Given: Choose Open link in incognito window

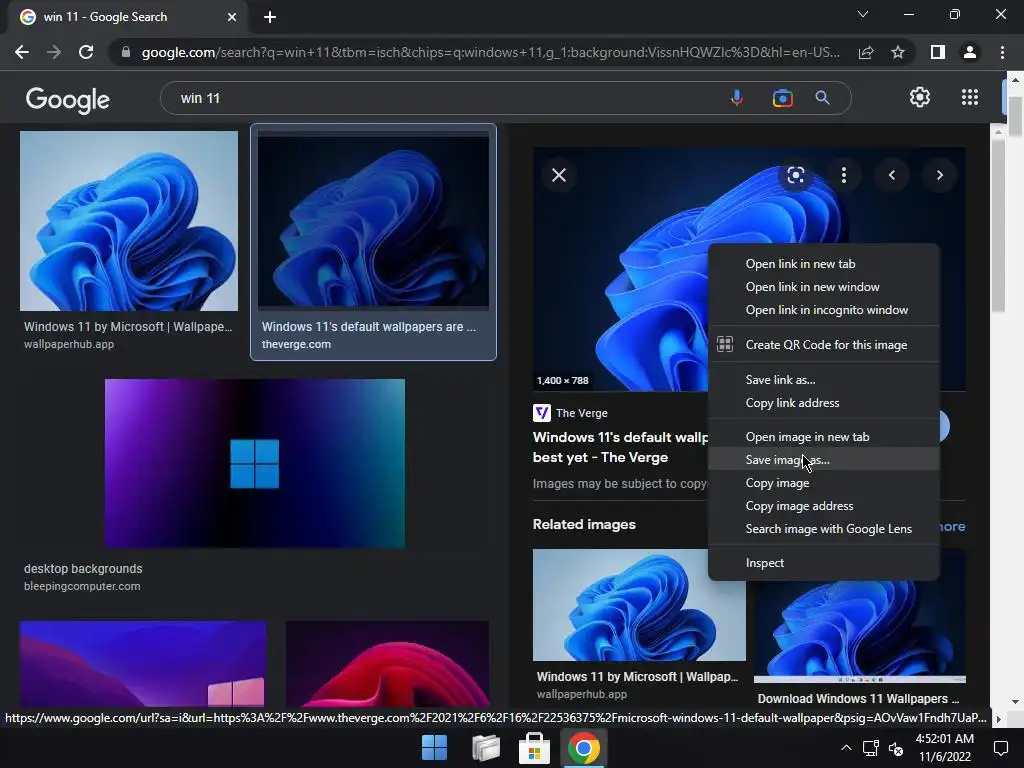Looking at the screenshot, I should point(824,310).
